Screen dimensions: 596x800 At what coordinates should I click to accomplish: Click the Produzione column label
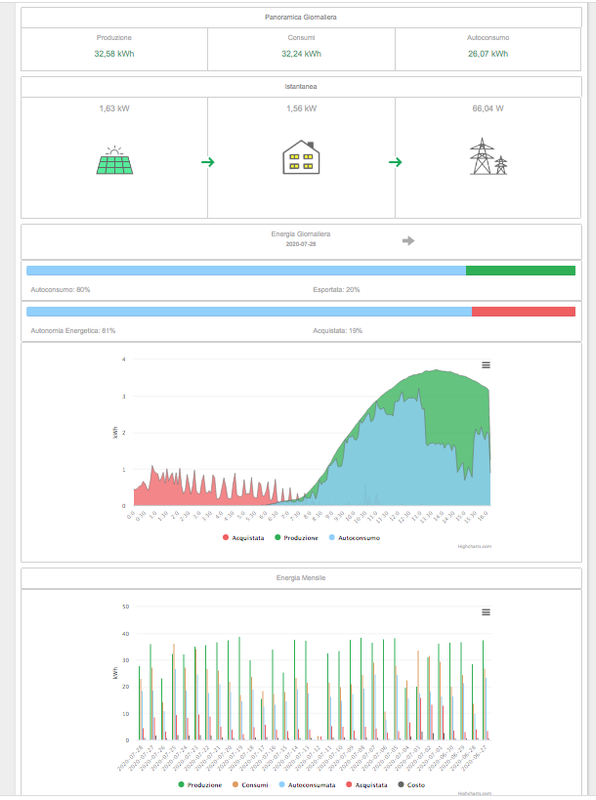pyautogui.click(x=114, y=38)
